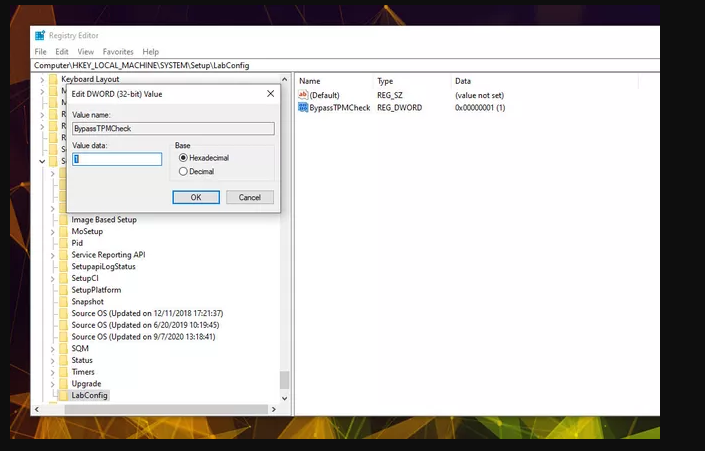Select Source OS (Updated on 9/7/2020 13:18:41)

click(x=143, y=337)
